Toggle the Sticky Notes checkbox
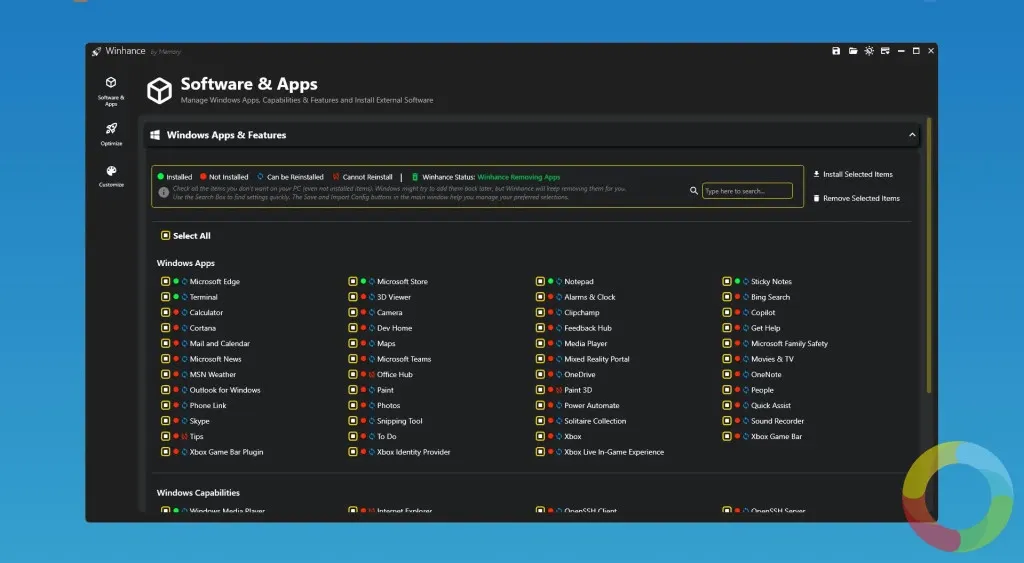 (727, 282)
